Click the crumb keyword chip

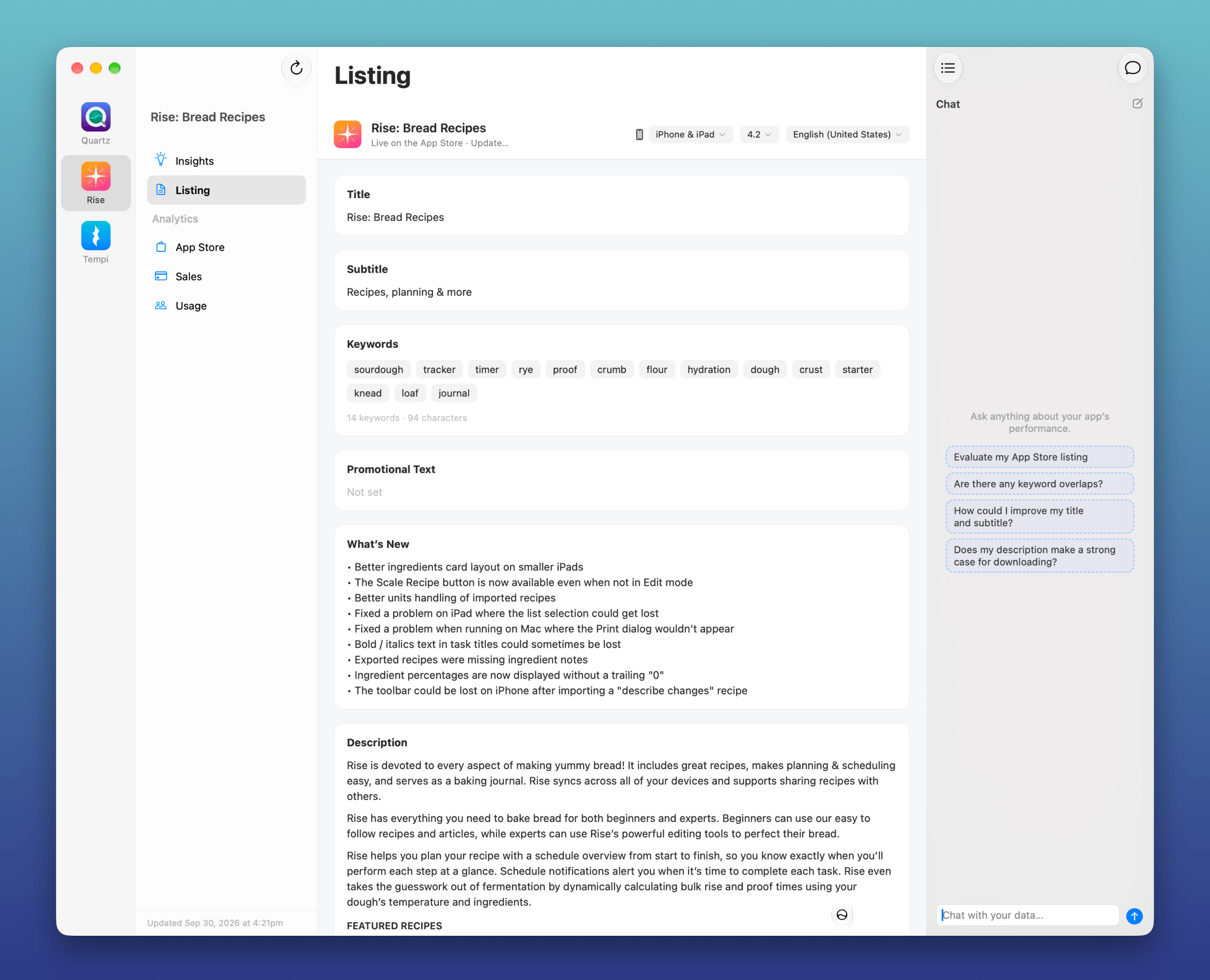(612, 370)
